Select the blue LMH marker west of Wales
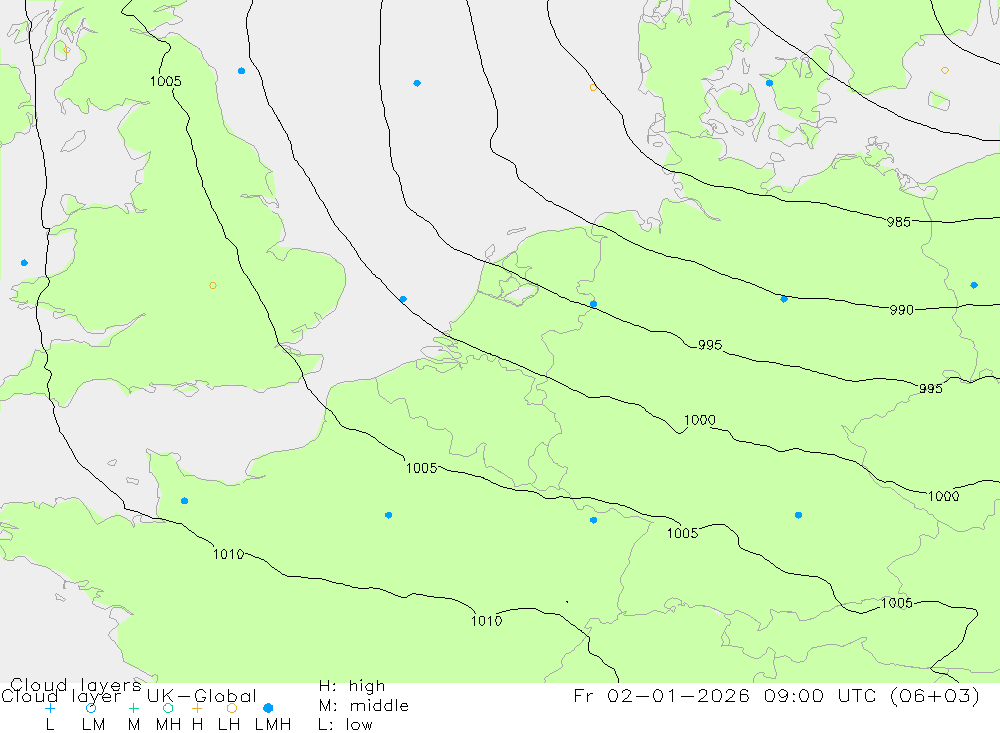This screenshot has height=733, width=1000. pyautogui.click(x=24, y=263)
